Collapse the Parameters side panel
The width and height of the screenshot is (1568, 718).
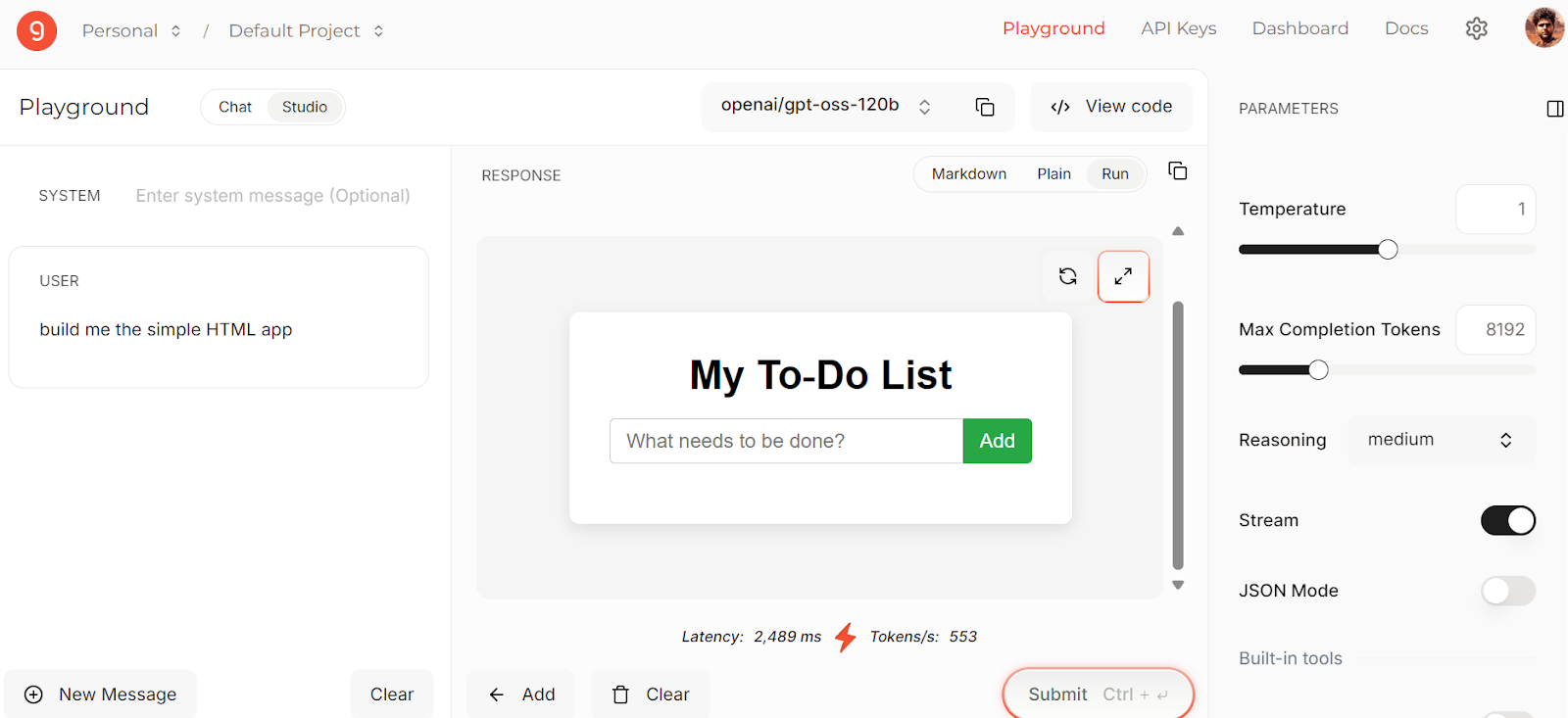click(x=1554, y=109)
